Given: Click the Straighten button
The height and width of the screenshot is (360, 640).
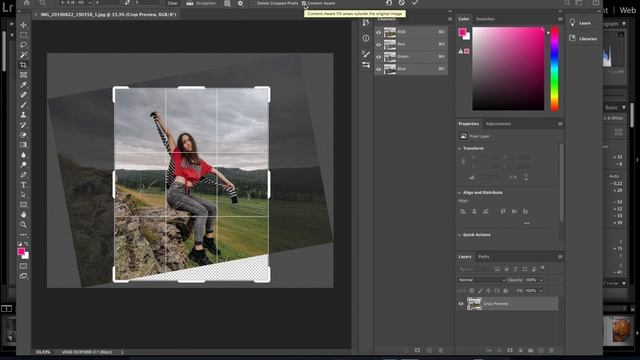Looking at the screenshot, I should pyautogui.click(x=201, y=3).
